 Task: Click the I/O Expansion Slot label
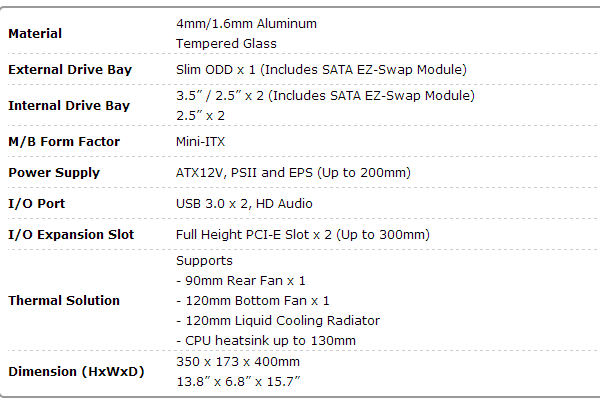click(x=71, y=235)
